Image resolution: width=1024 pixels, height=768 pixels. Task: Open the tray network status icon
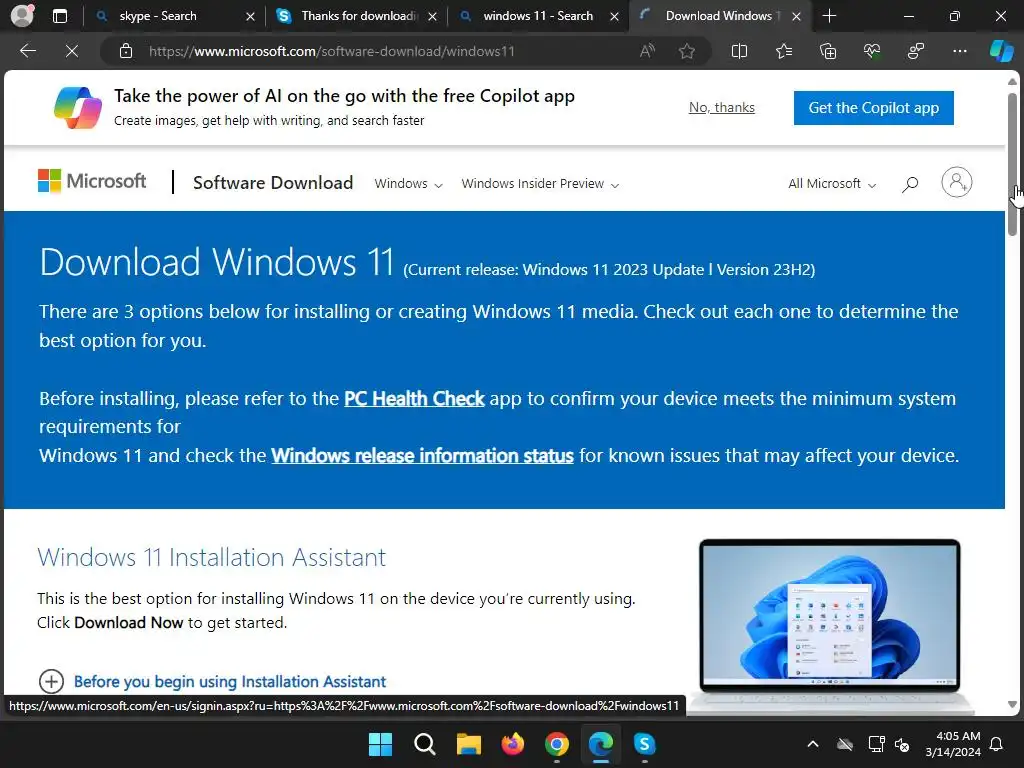876,744
